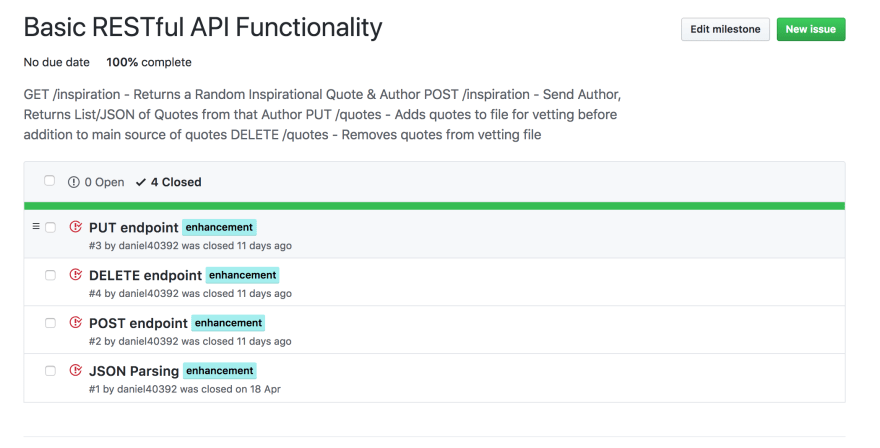880x448 pixels.
Task: Select the JSON Parsing issue checkbox
Action: tap(51, 371)
